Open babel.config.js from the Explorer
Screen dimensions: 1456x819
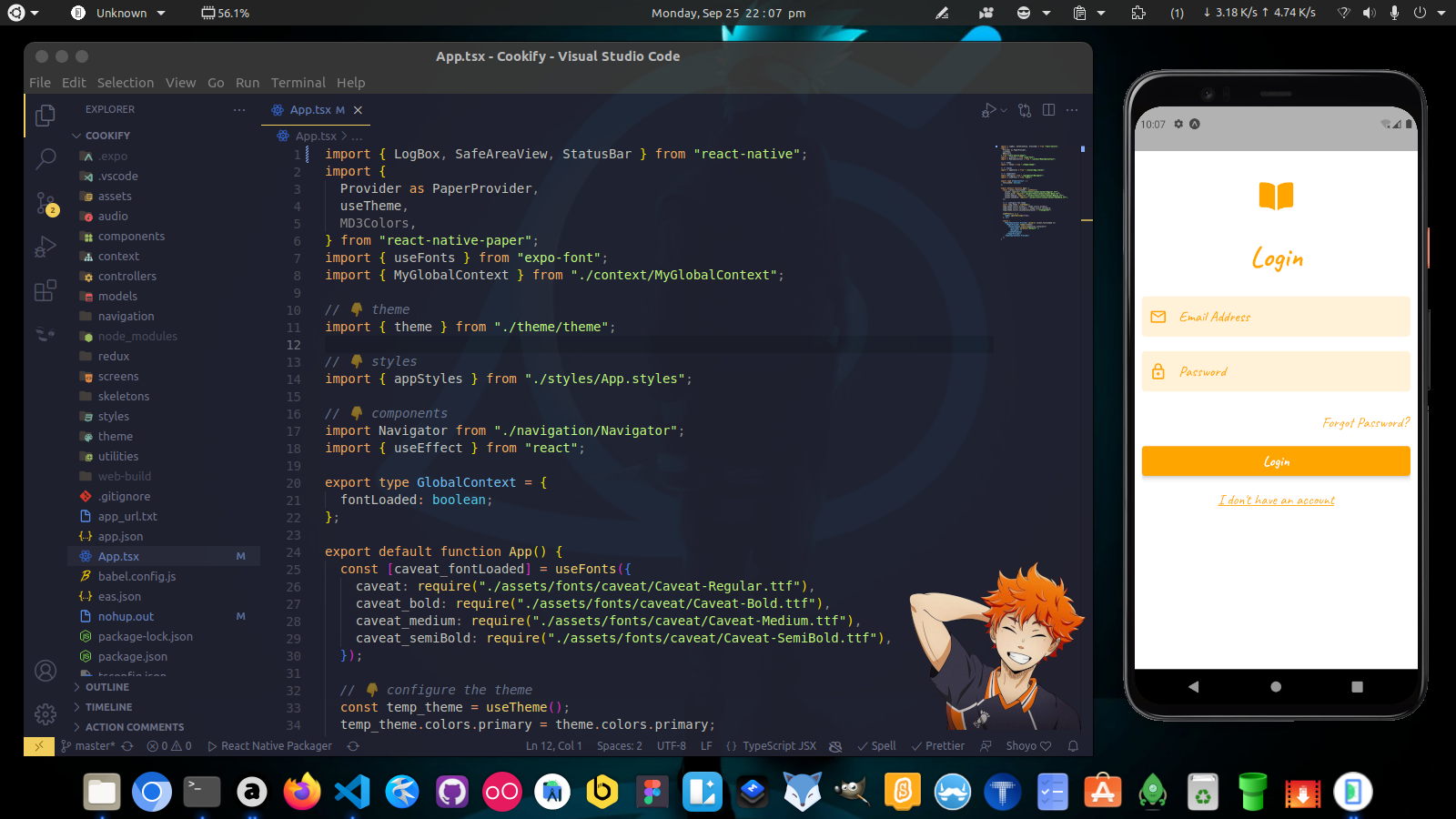tap(136, 577)
